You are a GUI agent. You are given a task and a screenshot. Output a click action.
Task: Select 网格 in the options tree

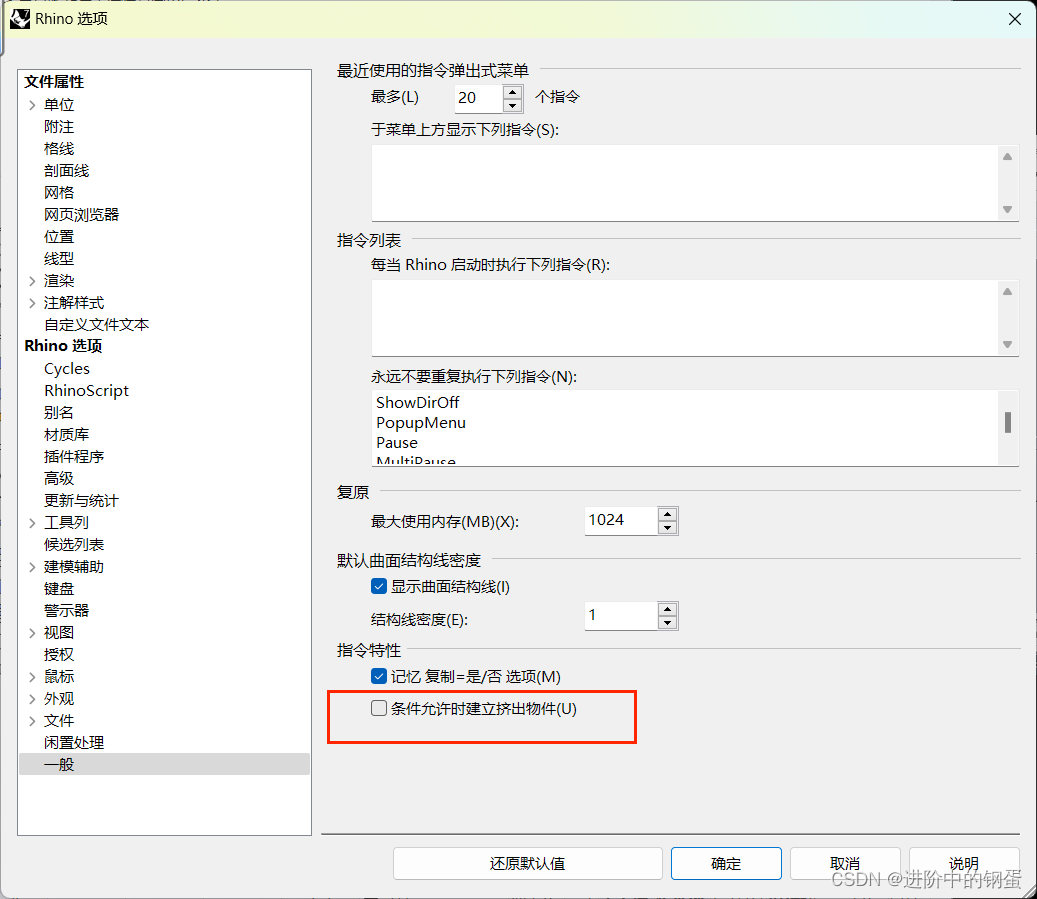[59, 193]
